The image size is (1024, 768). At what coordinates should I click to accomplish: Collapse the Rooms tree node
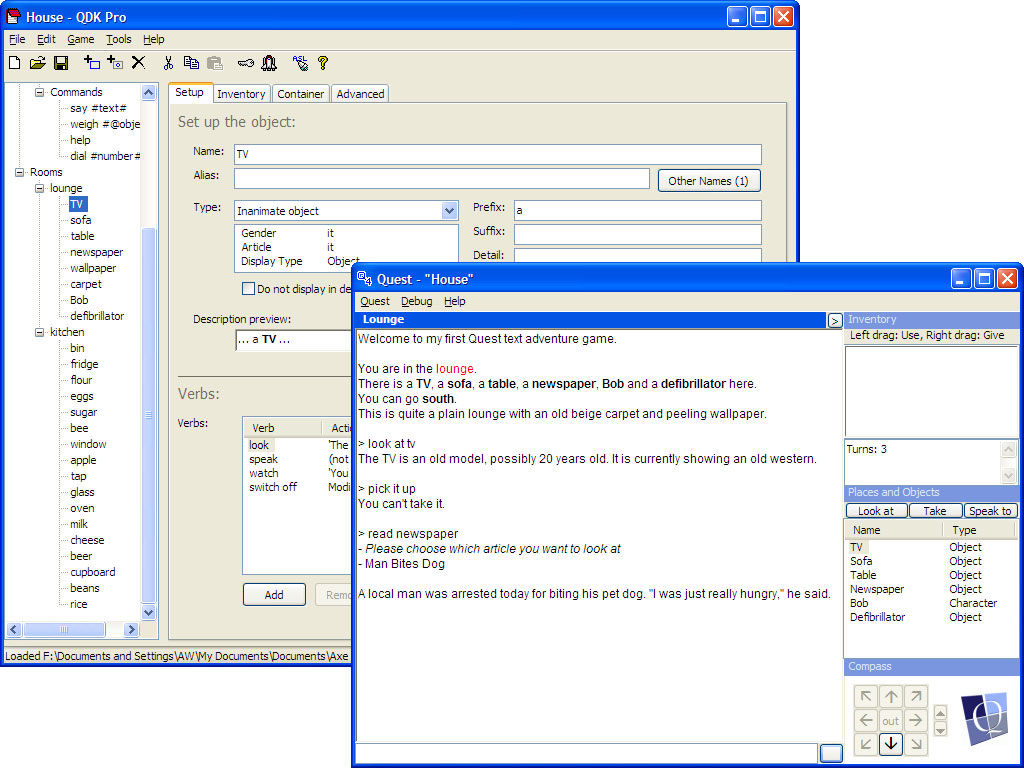[20, 172]
